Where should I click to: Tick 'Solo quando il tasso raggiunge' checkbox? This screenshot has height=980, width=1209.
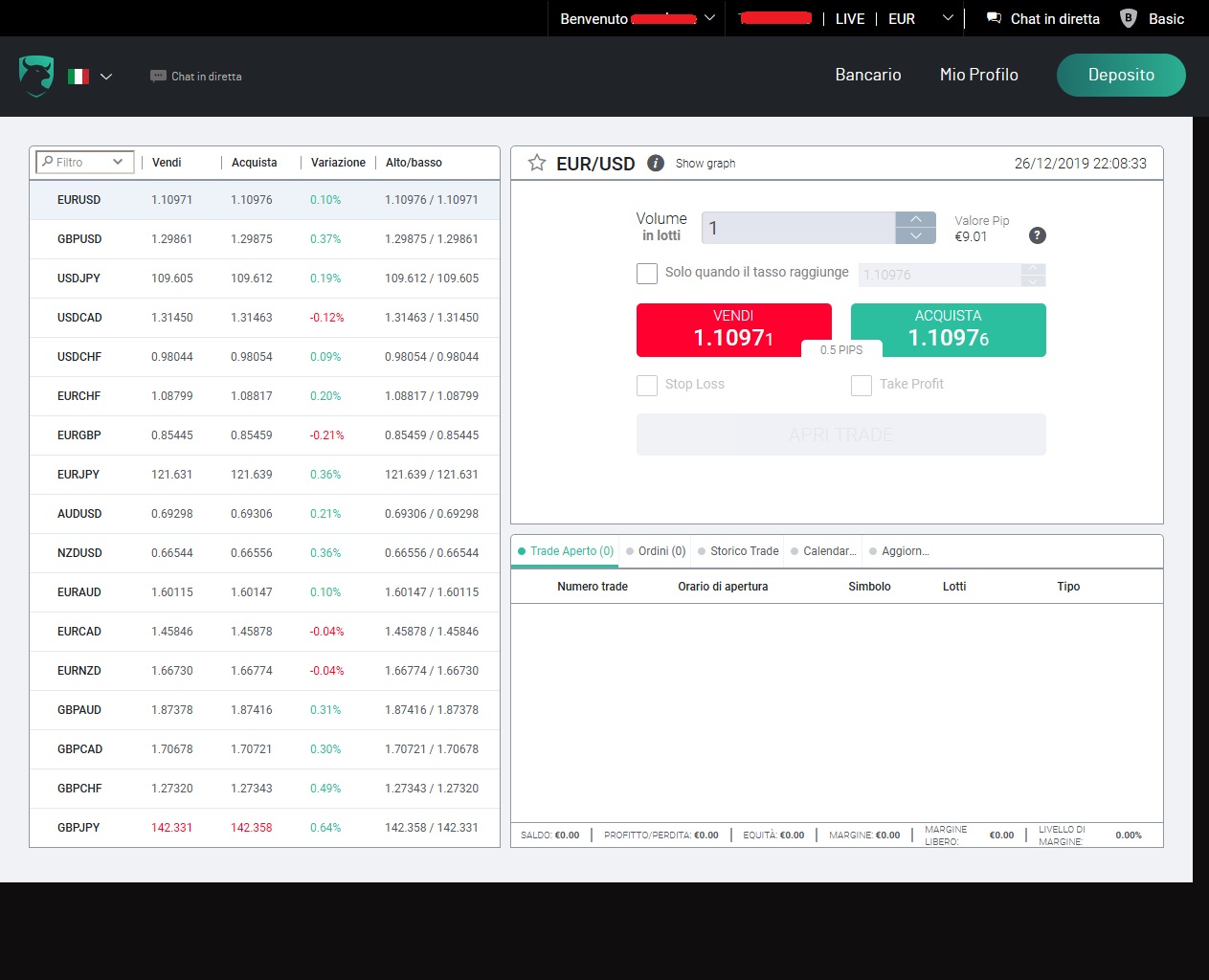(x=647, y=274)
